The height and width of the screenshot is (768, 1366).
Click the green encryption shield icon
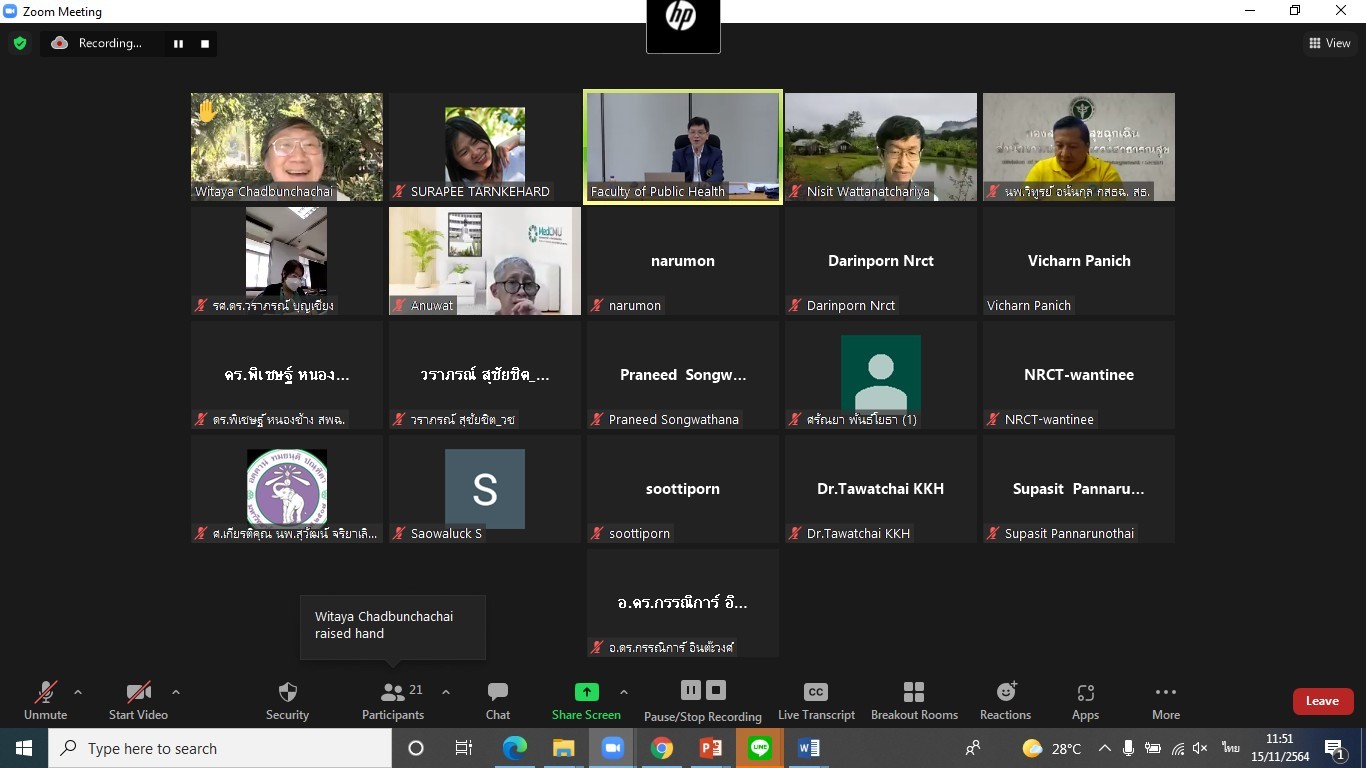[x=20, y=43]
